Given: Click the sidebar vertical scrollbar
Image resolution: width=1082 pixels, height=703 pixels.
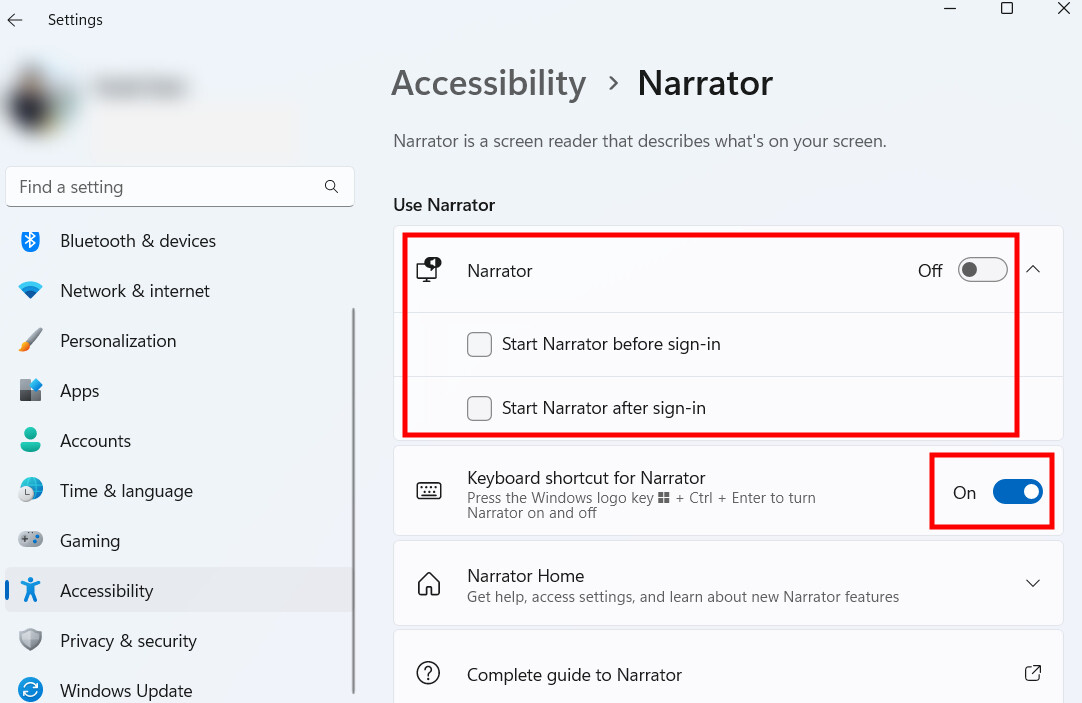Looking at the screenshot, I should 354,500.
